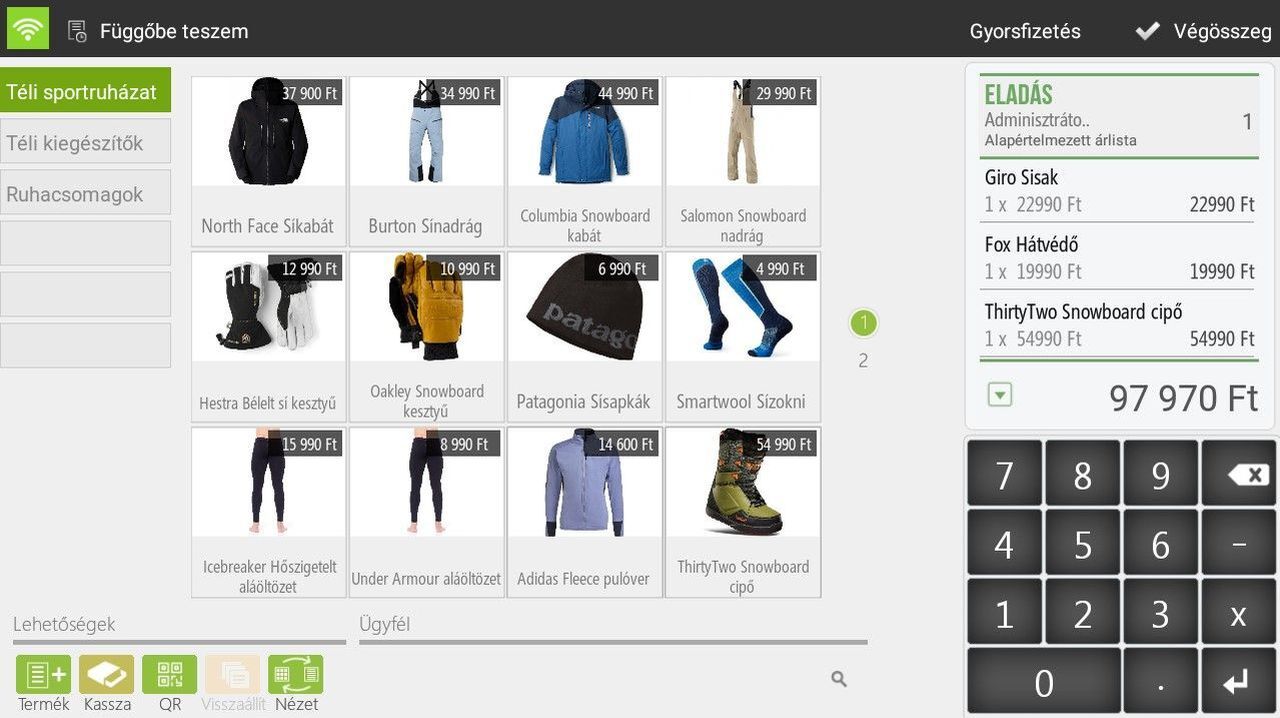This screenshot has width=1280, height=718.
Task: Switch layout with the Nézet icon
Action: pyautogui.click(x=296, y=675)
